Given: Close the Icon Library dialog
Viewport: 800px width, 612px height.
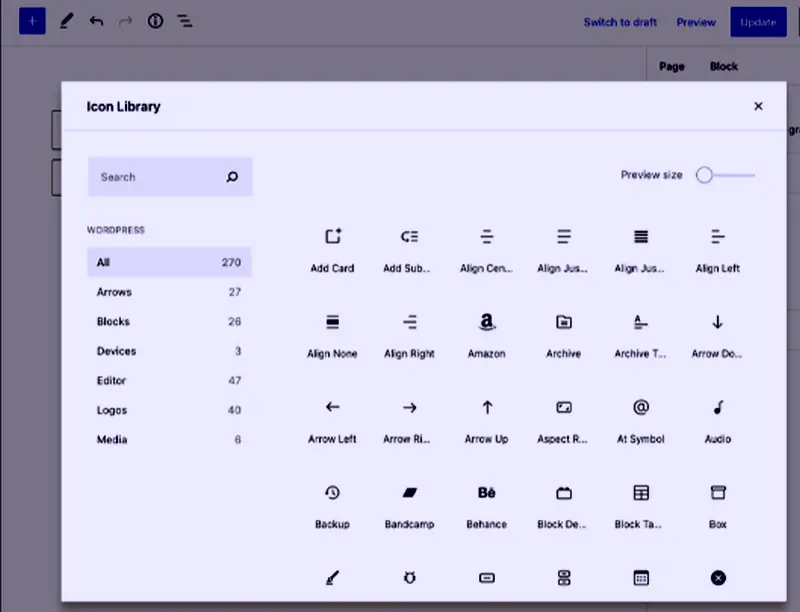Looking at the screenshot, I should click(x=758, y=106).
